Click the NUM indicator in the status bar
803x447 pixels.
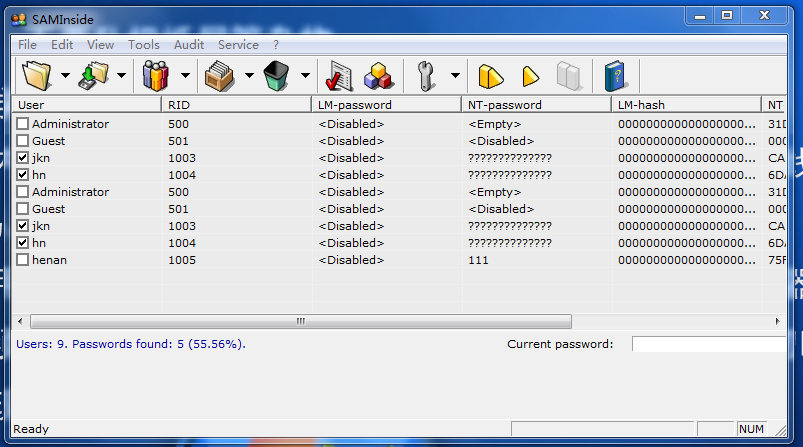pos(751,429)
